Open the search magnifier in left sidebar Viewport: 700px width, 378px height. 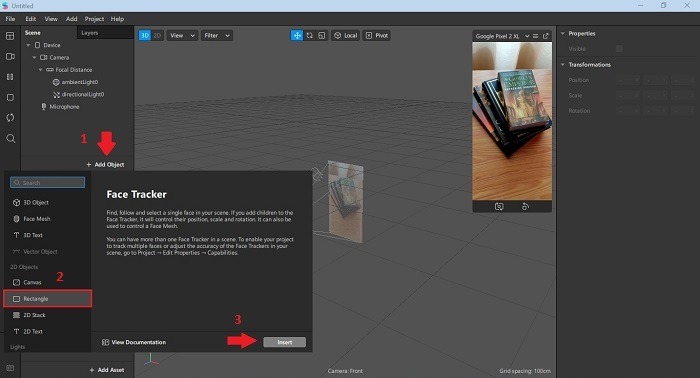[x=11, y=138]
